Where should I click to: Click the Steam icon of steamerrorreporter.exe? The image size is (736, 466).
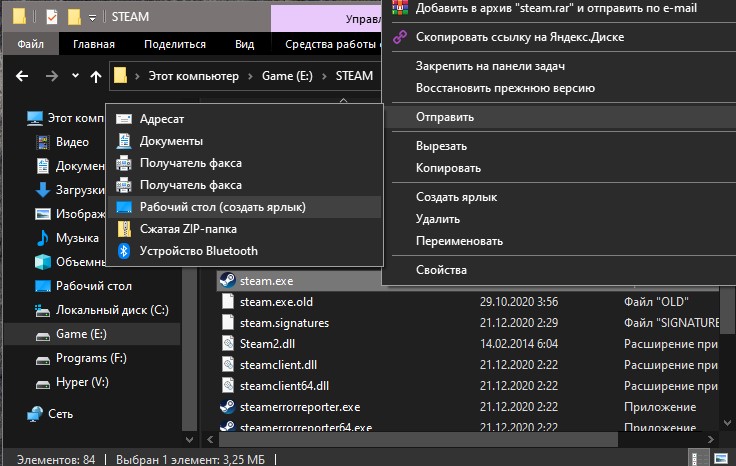[228, 407]
